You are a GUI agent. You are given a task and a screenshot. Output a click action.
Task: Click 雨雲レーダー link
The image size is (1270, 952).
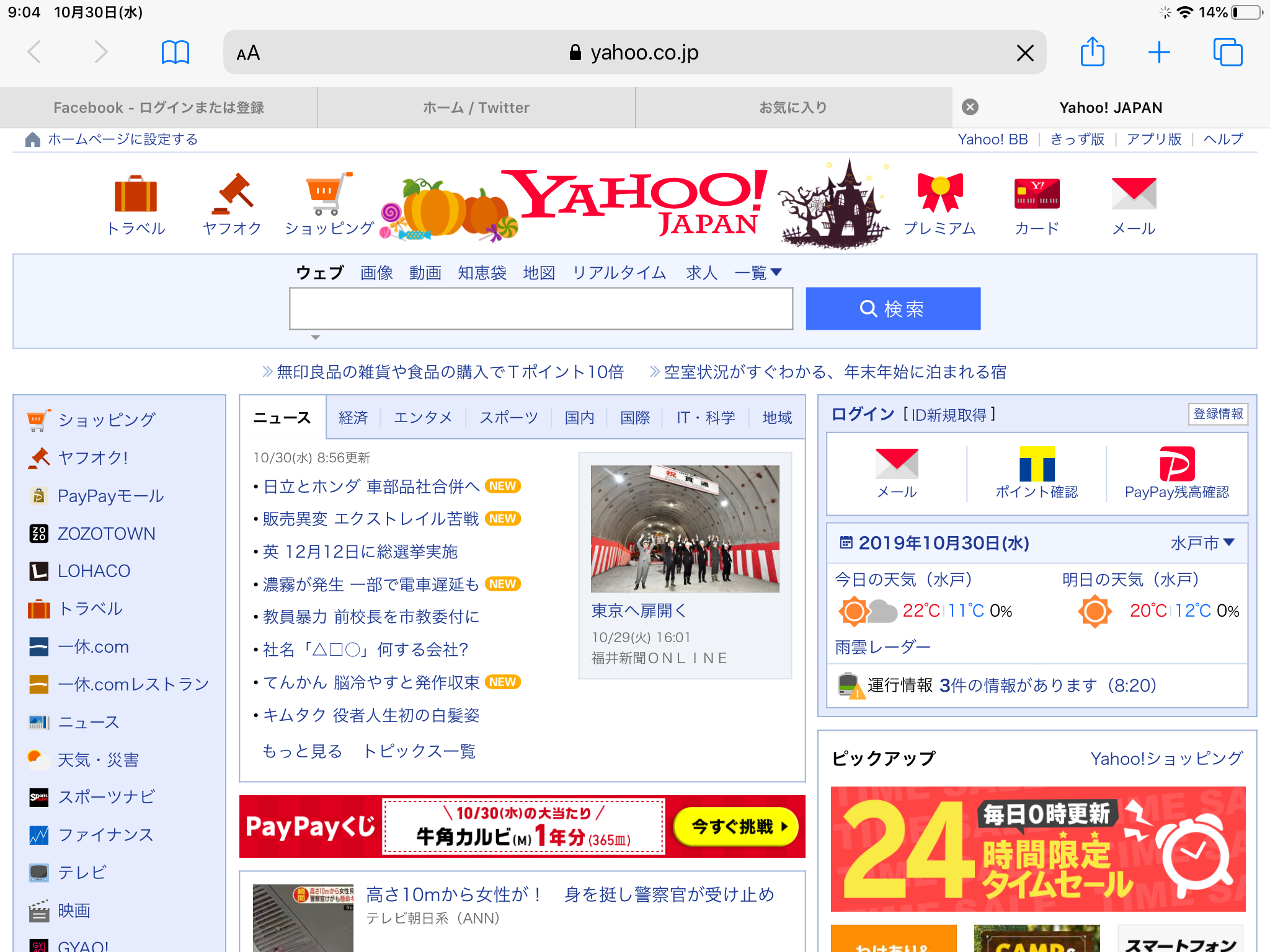[882, 647]
